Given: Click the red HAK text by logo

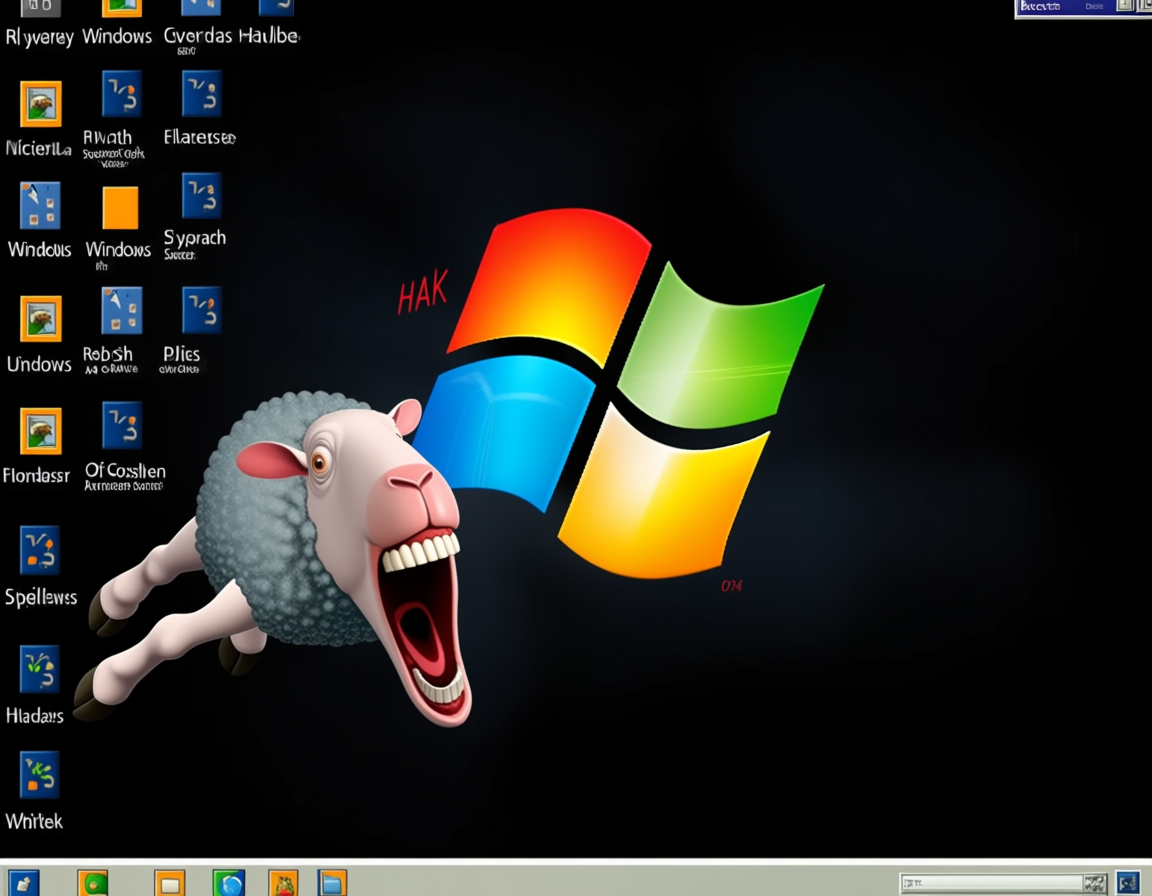Looking at the screenshot, I should click(x=422, y=292).
